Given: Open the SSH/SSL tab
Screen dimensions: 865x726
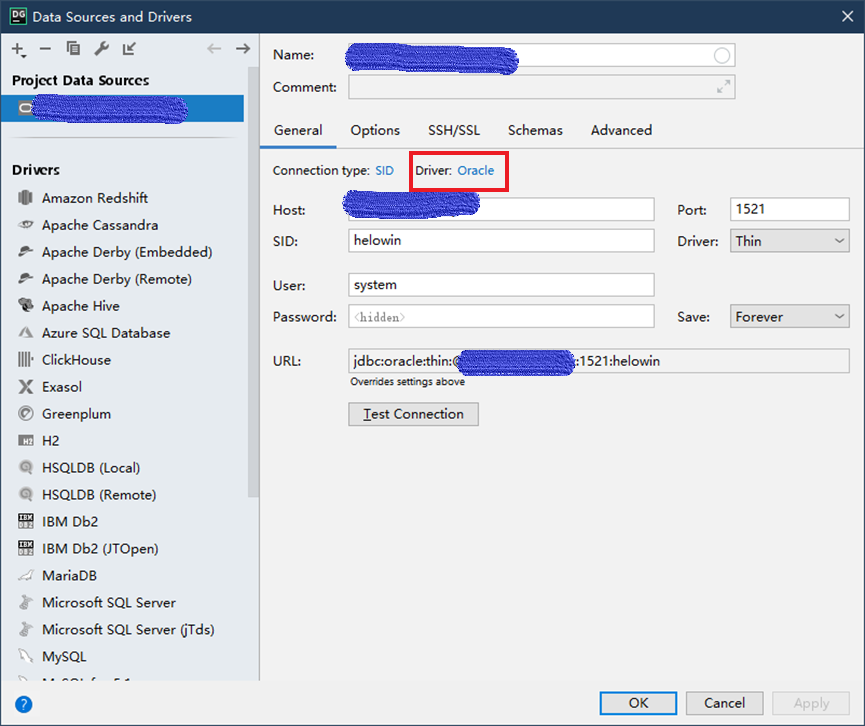Looking at the screenshot, I should [453, 130].
